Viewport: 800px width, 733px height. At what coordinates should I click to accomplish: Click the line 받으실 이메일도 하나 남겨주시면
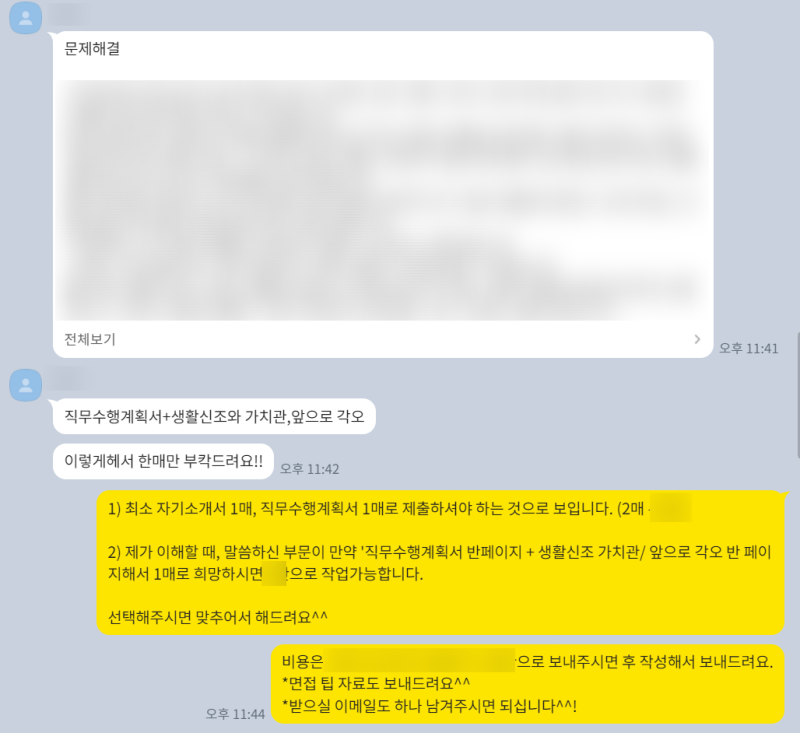pos(430,706)
